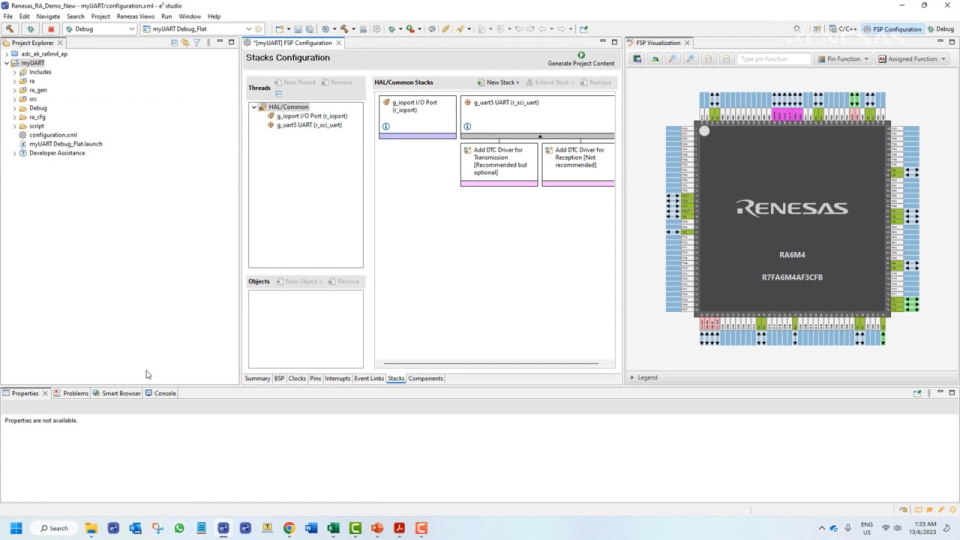
Task: Open myUART Debug_Flat configuration dropdown
Action: 248,29
